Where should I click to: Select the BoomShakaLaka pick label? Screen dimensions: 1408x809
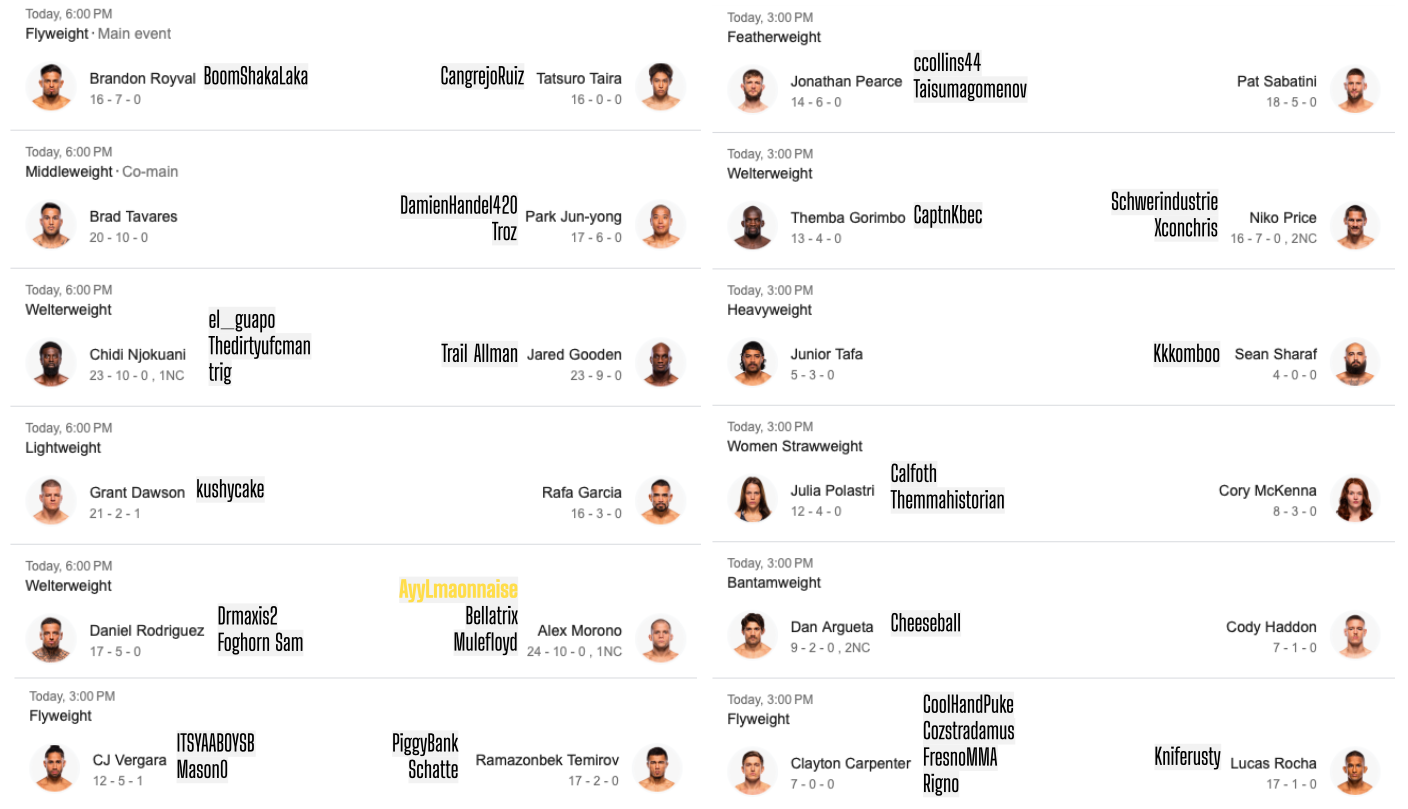coord(256,77)
